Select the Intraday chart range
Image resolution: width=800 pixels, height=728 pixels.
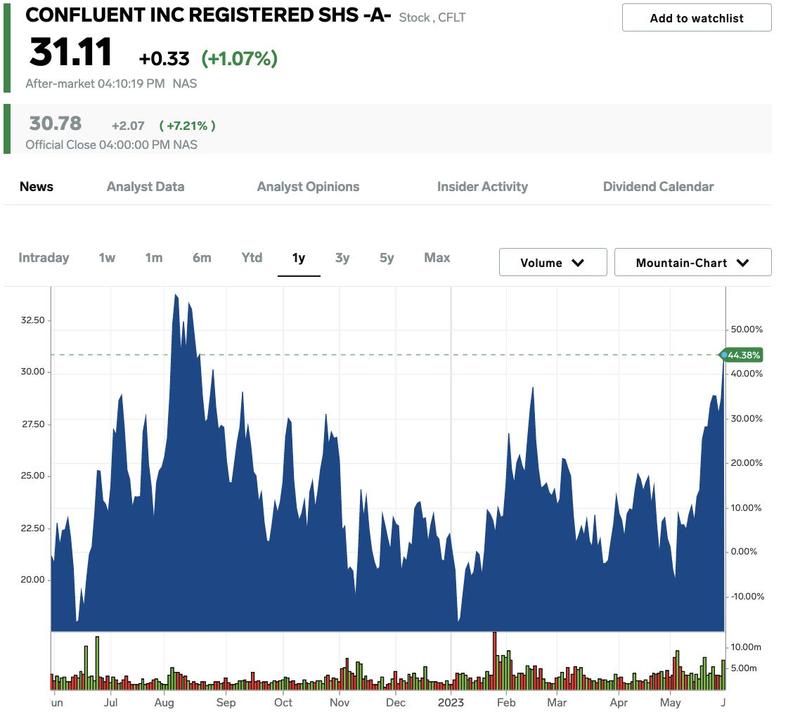coord(44,258)
